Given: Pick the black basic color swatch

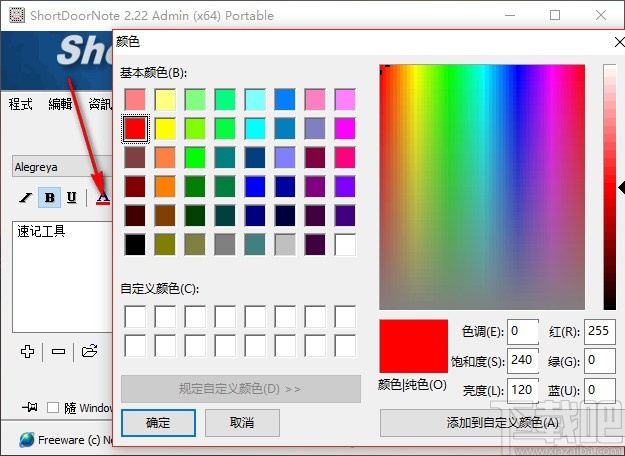Looking at the screenshot, I should [x=135, y=244].
